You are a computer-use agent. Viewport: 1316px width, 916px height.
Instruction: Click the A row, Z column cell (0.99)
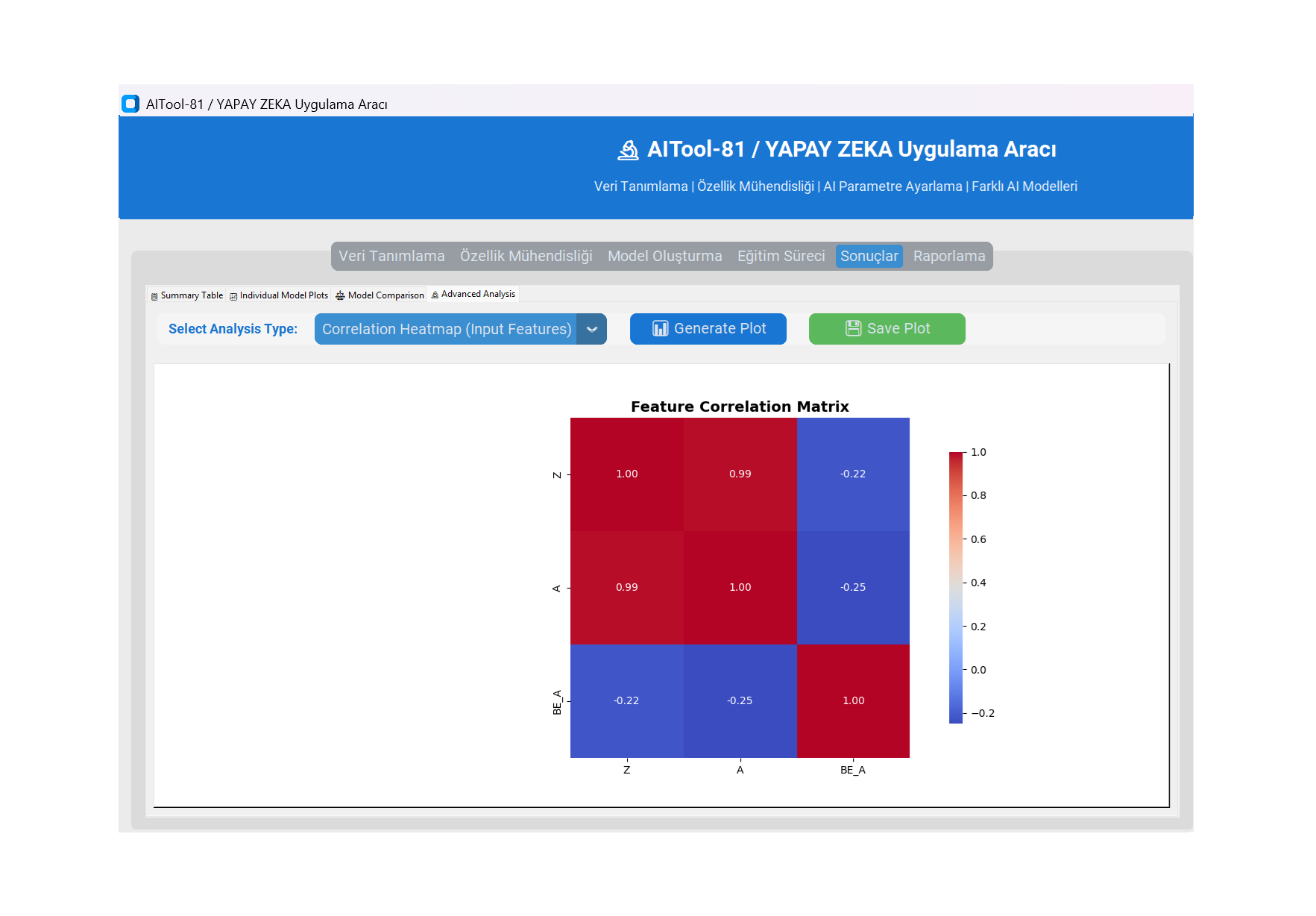pyautogui.click(x=627, y=588)
